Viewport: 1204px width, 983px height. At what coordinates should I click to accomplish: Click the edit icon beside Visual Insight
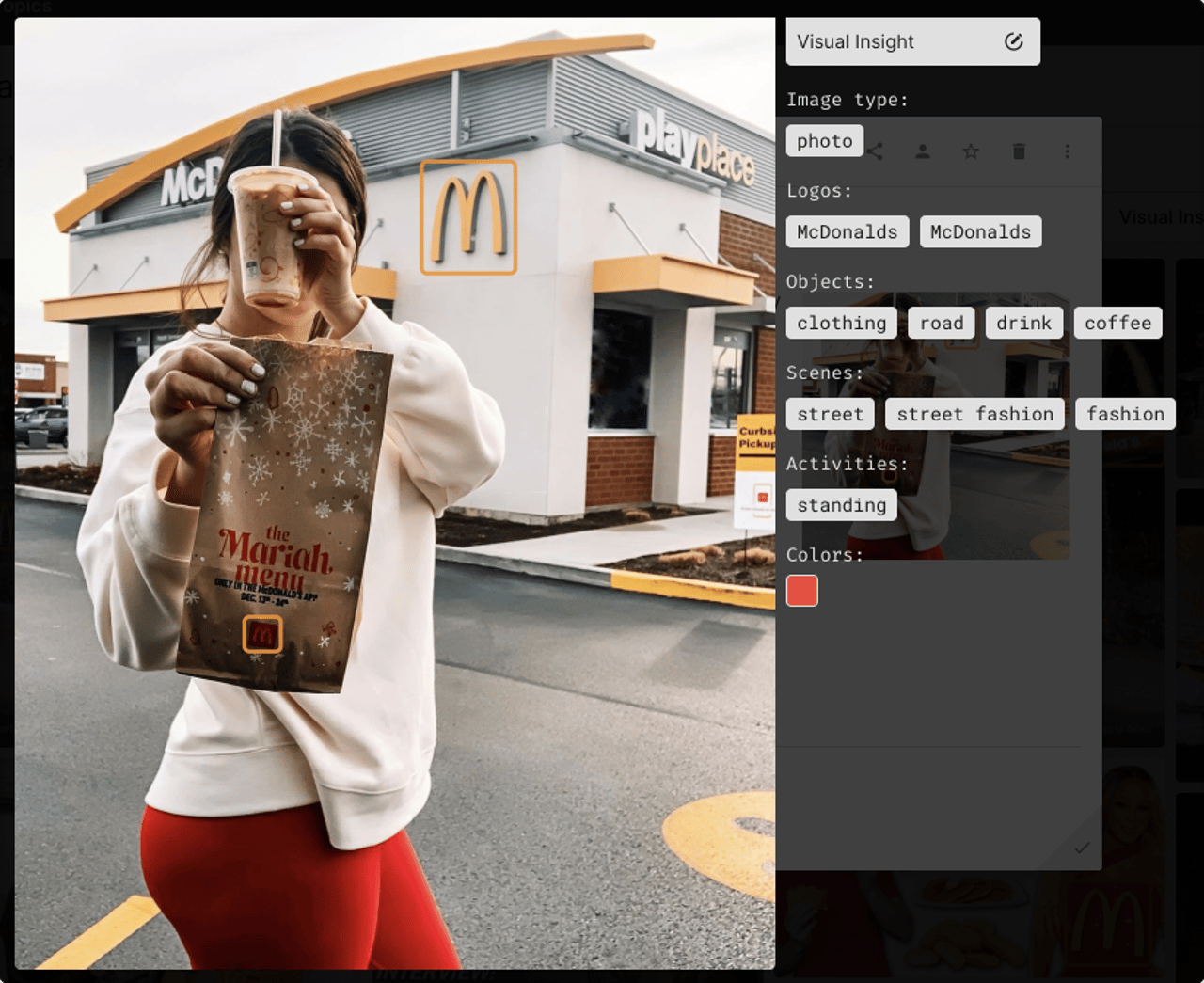click(1013, 41)
